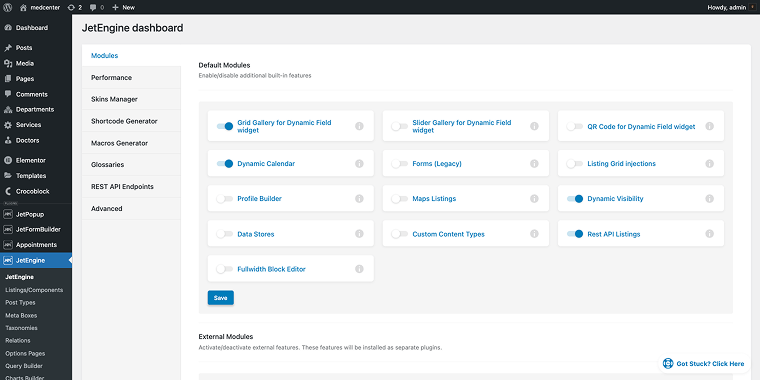Switch off the Rest API Listings toggle

pos(575,234)
